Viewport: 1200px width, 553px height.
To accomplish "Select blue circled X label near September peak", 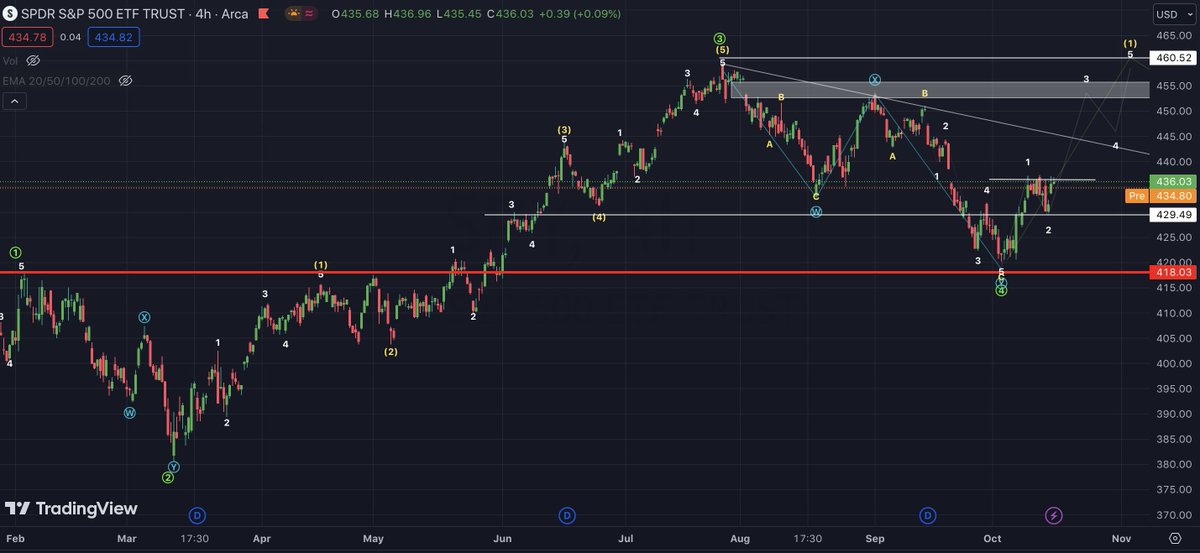I will (874, 80).
